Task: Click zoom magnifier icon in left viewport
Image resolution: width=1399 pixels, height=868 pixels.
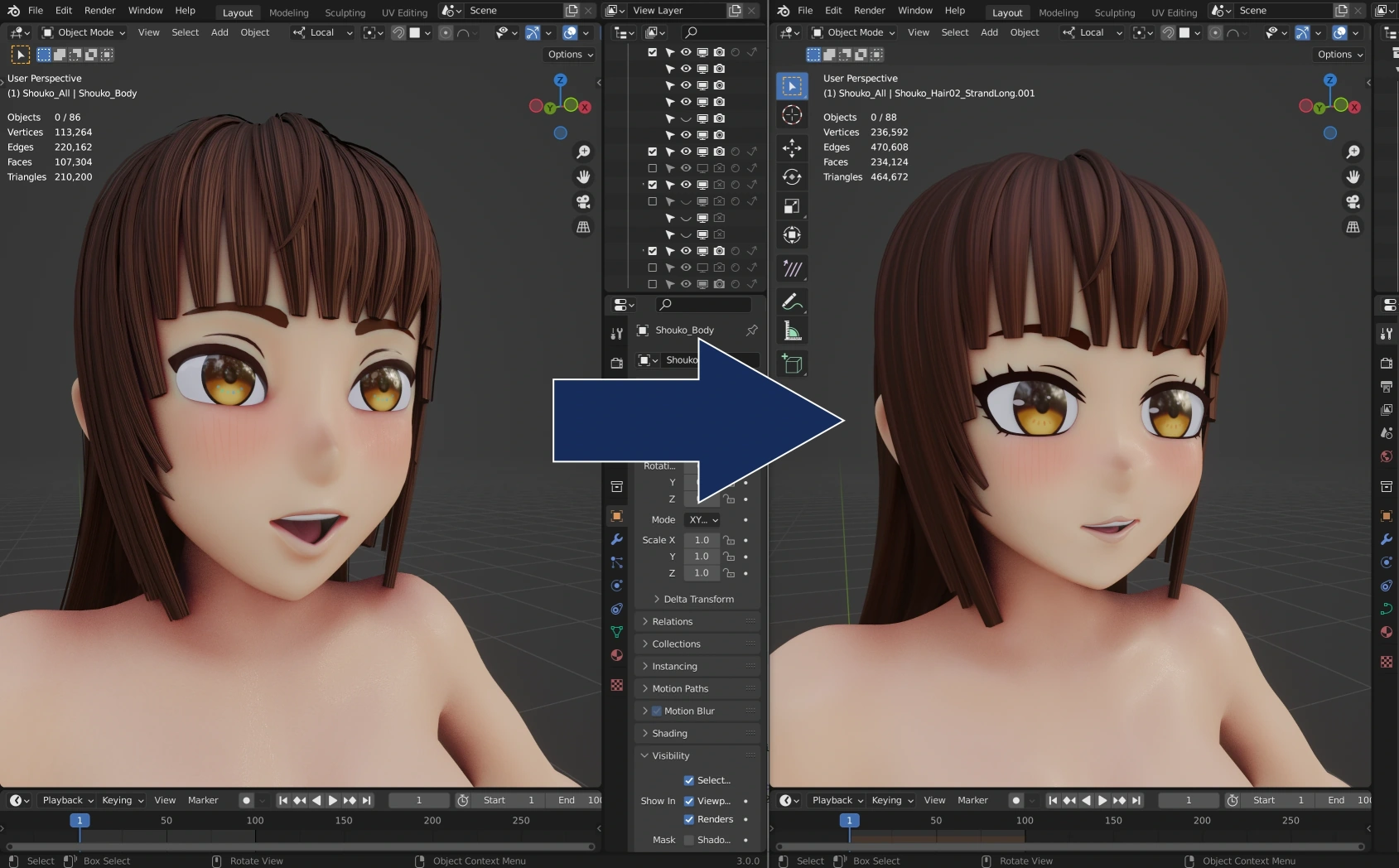Action: (583, 152)
